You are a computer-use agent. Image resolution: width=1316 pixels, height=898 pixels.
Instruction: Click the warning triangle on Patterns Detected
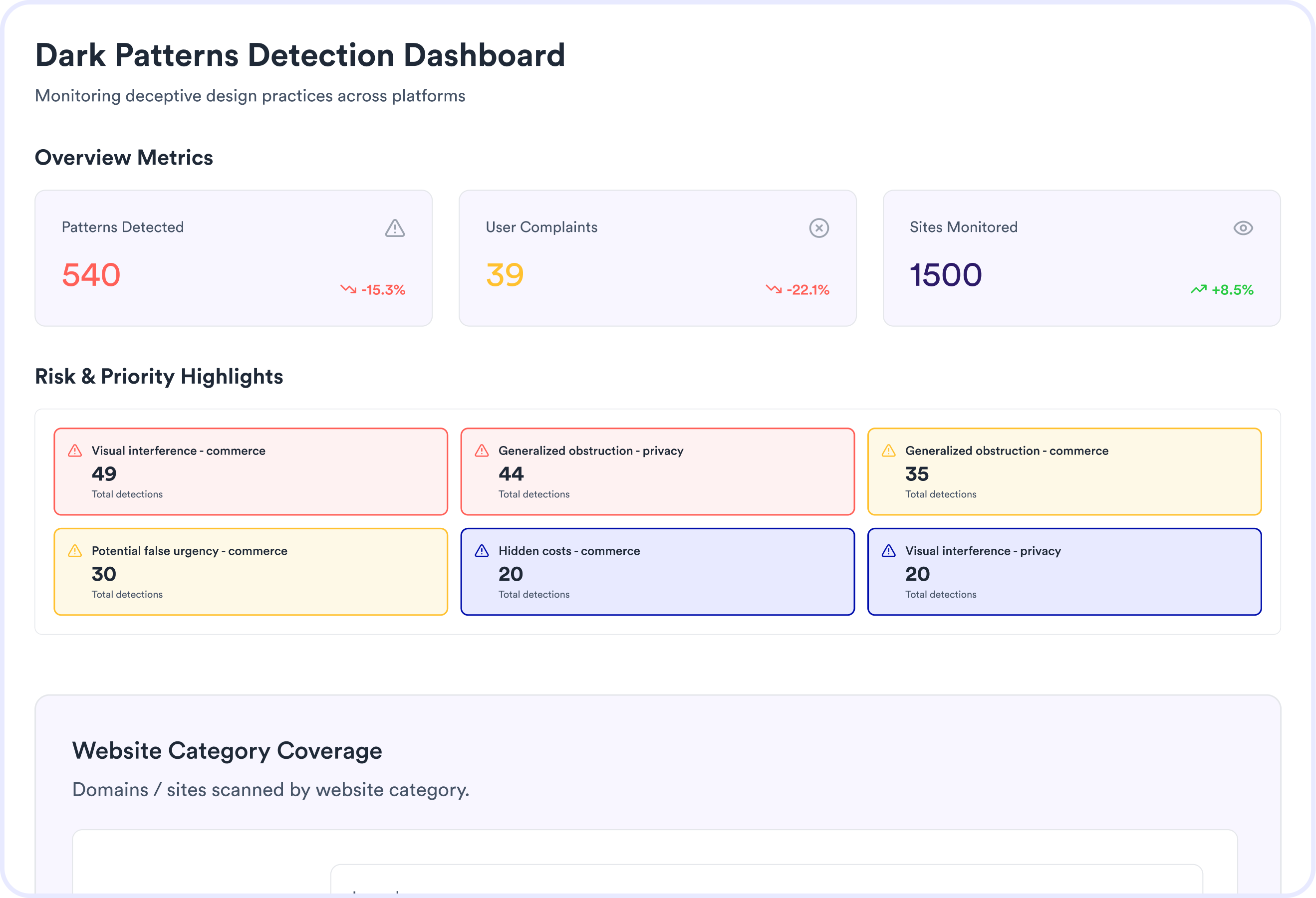click(395, 228)
